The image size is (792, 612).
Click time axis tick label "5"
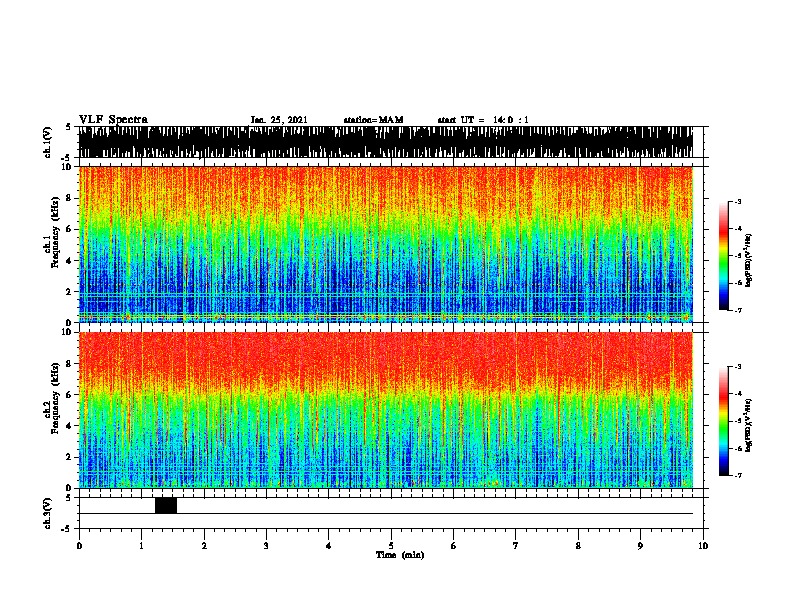click(x=391, y=546)
